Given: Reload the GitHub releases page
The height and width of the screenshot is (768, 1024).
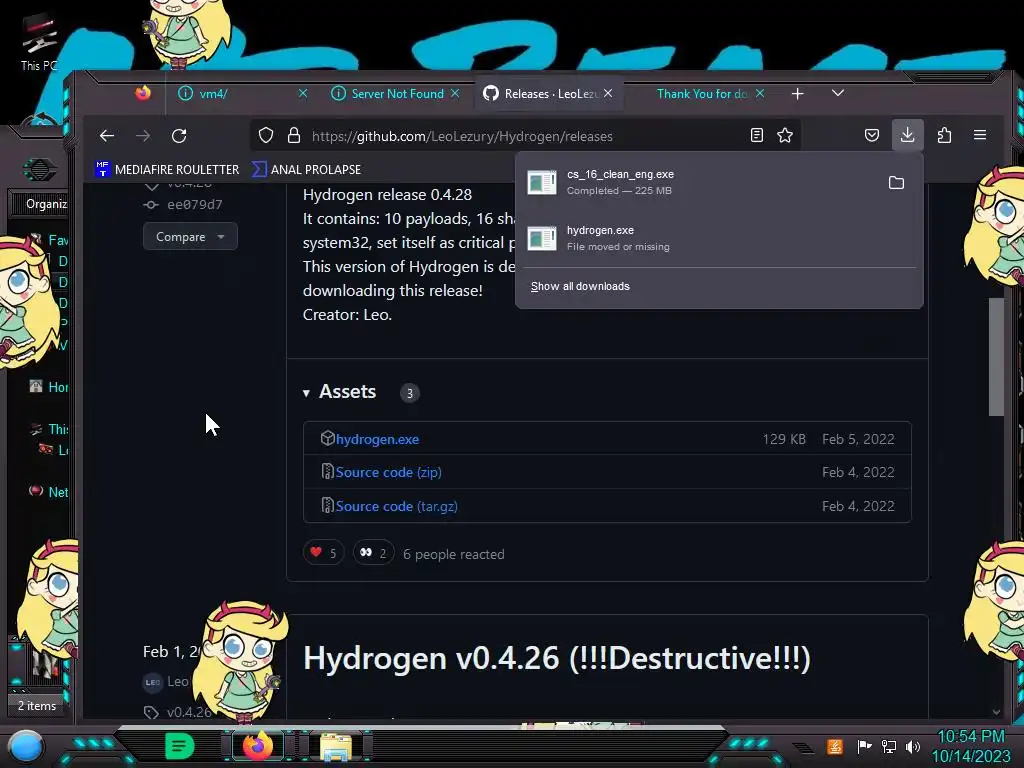Looking at the screenshot, I should click(x=179, y=136).
